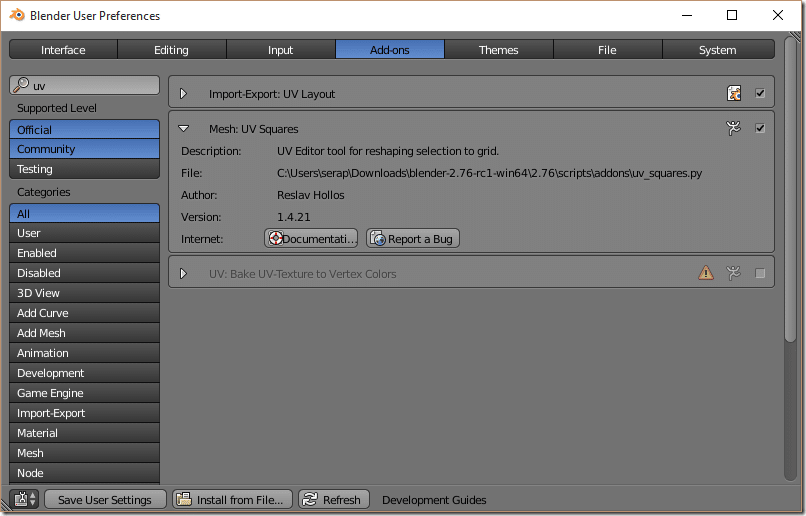Minimize the Blender User Preferences window

pos(687,15)
